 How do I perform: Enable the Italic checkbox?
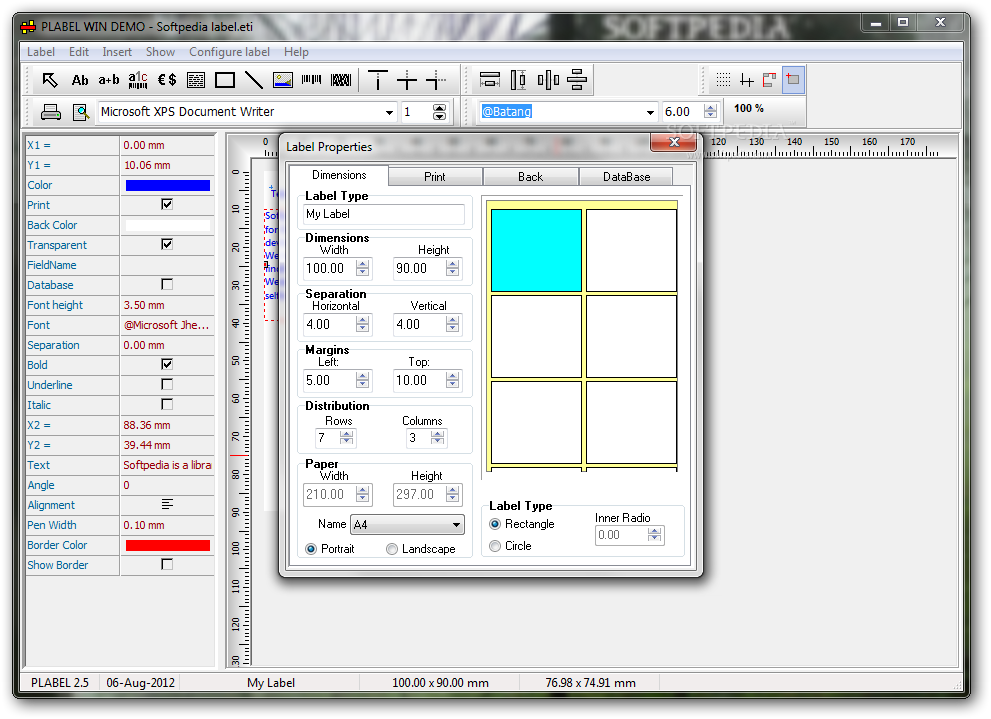coord(167,404)
